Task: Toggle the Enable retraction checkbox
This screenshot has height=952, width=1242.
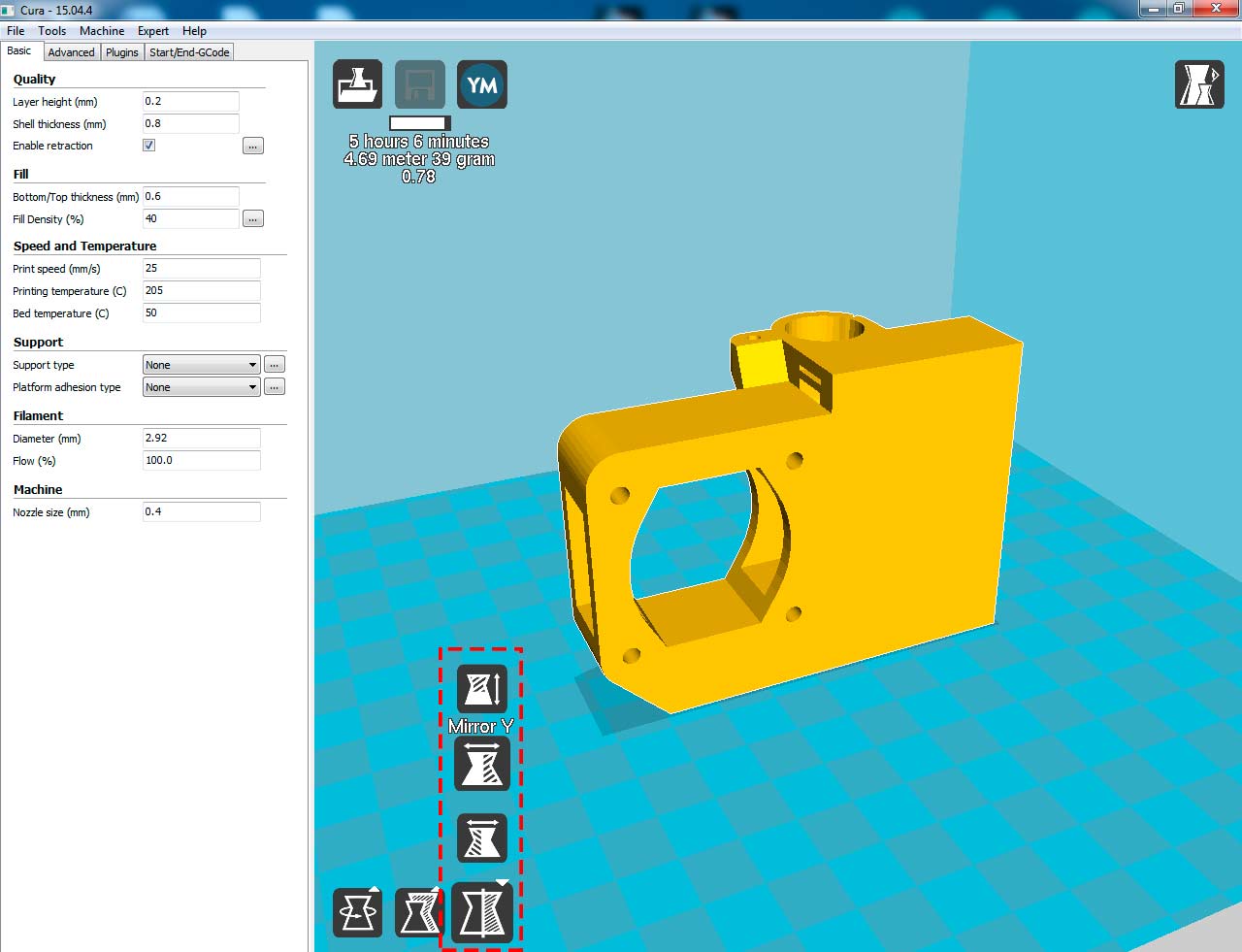Action: click(149, 146)
